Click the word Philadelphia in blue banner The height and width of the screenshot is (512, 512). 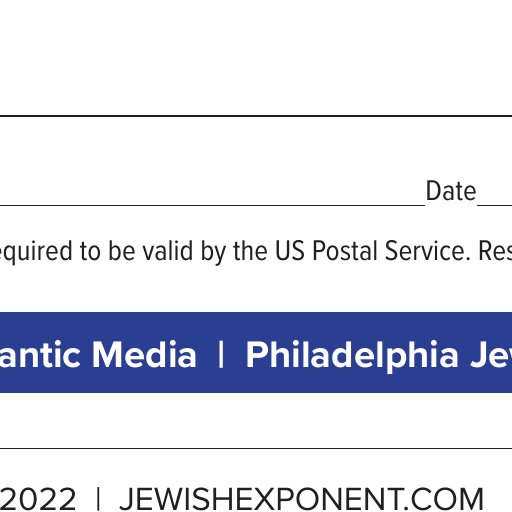[352, 356]
